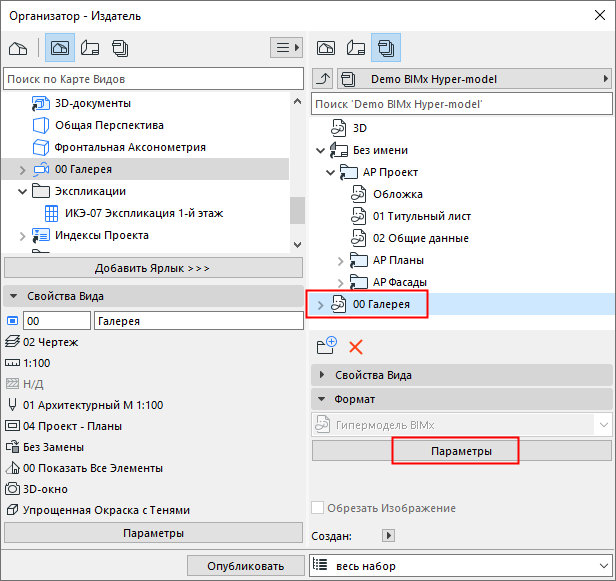Screen dimensions: 616x581
Task: Collapse the Без имени layout book node
Action: pos(321,150)
